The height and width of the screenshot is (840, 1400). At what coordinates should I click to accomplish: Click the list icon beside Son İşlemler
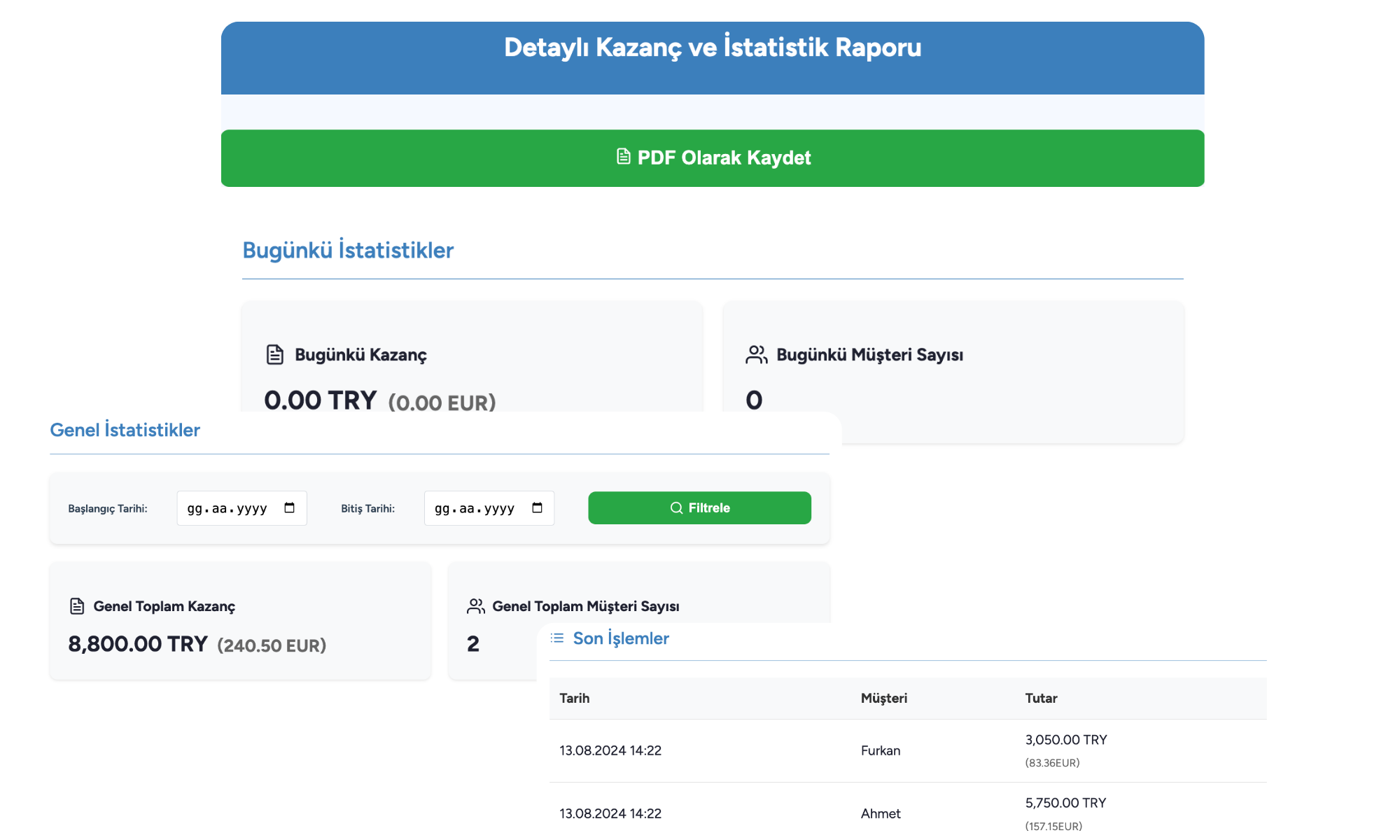[557, 638]
